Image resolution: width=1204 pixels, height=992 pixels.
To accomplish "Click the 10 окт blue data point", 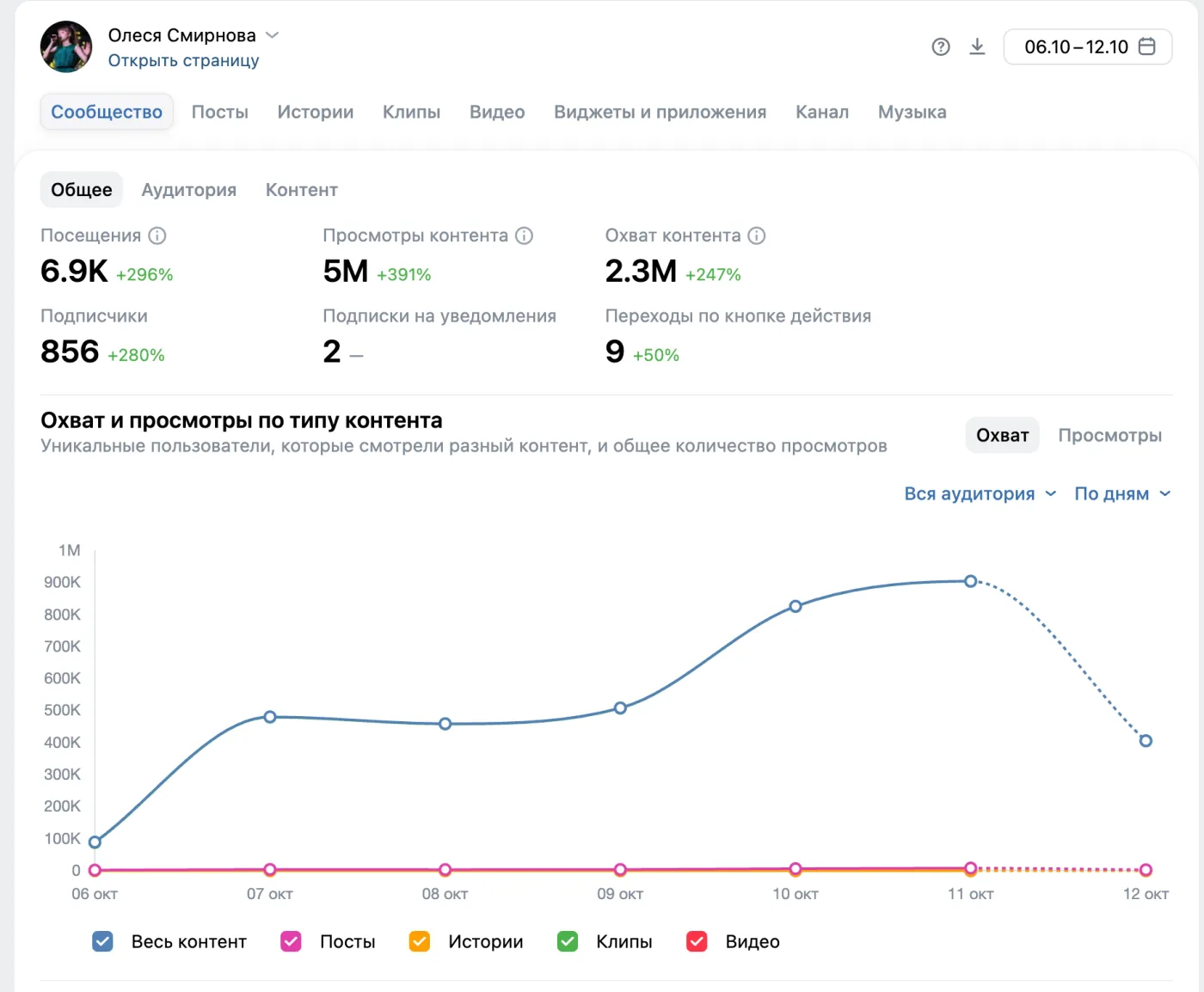I will point(795,606).
